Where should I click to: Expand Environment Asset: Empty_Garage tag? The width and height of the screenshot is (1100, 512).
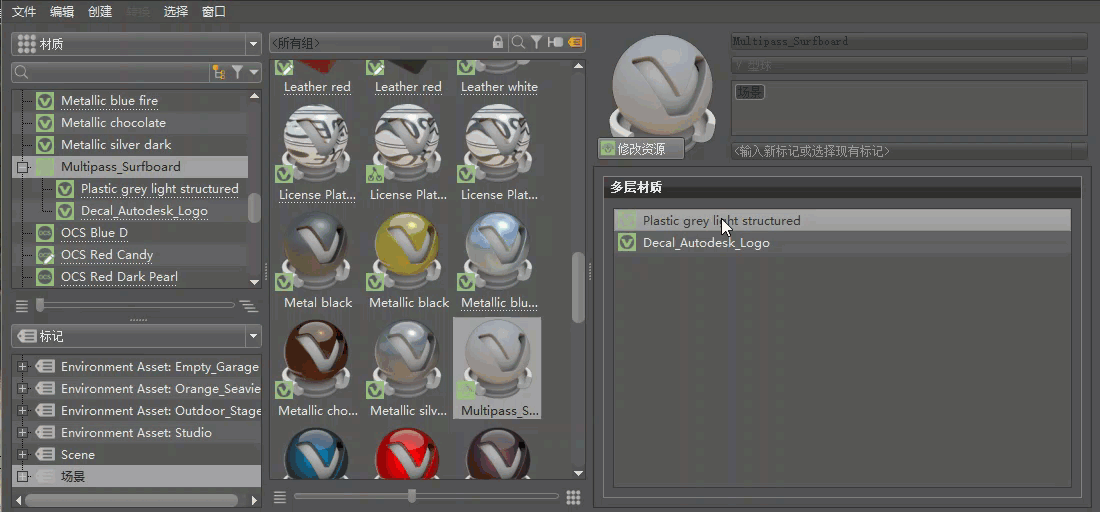click(x=22, y=367)
